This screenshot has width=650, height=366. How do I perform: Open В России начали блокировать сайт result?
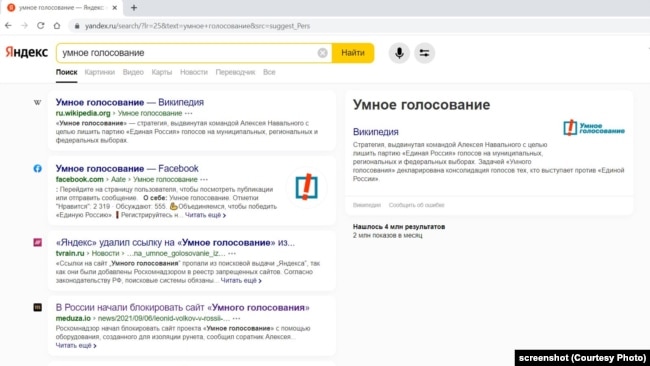[182, 308]
